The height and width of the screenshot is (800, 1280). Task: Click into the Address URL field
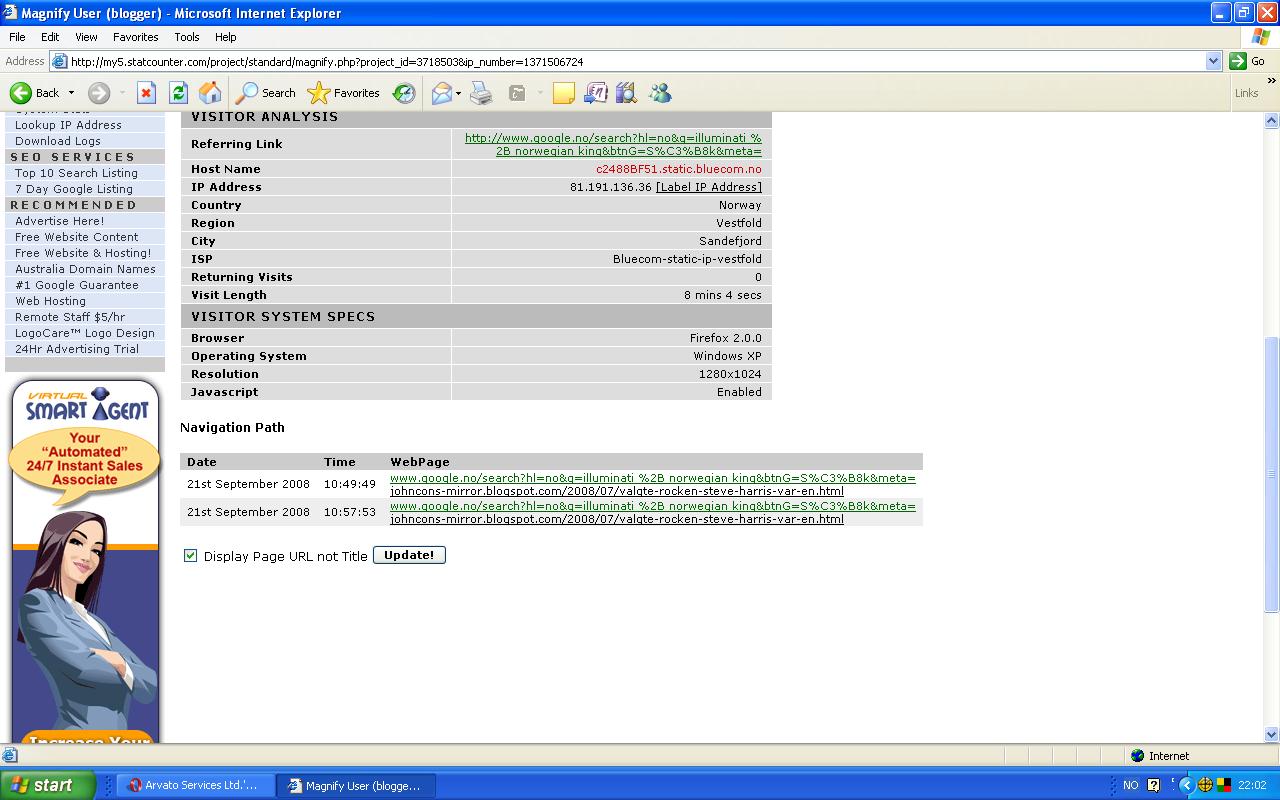(636, 61)
